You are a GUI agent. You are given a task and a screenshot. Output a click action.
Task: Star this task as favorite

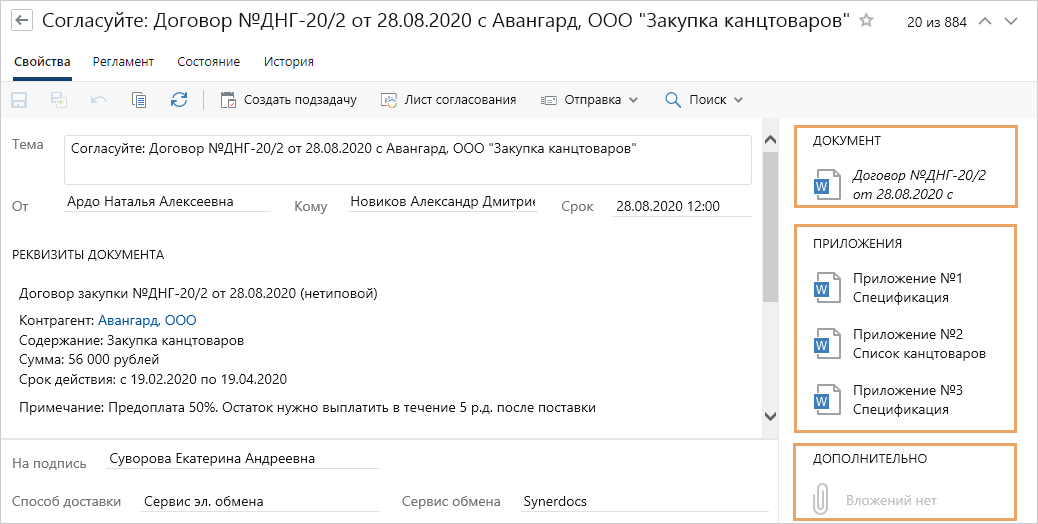point(867,21)
